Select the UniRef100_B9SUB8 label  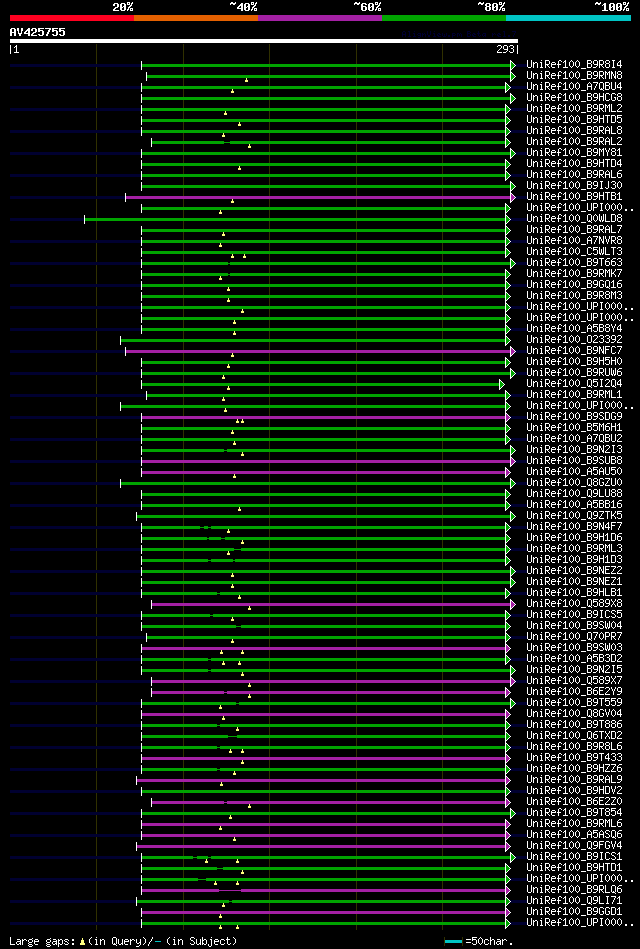(575, 461)
